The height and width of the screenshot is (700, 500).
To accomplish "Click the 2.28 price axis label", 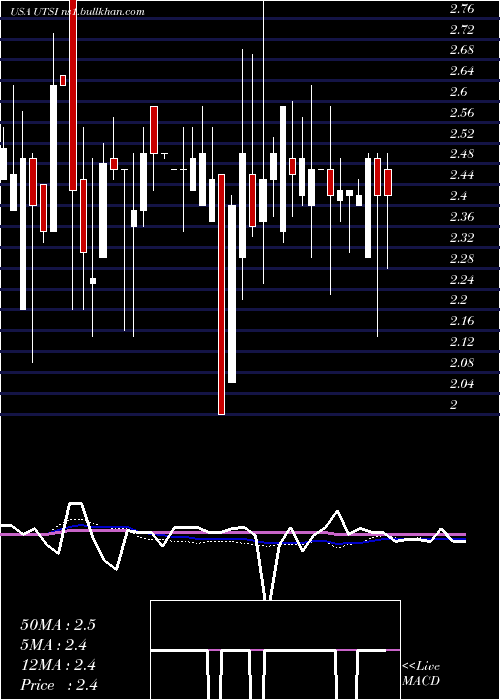I will [x=462, y=258].
